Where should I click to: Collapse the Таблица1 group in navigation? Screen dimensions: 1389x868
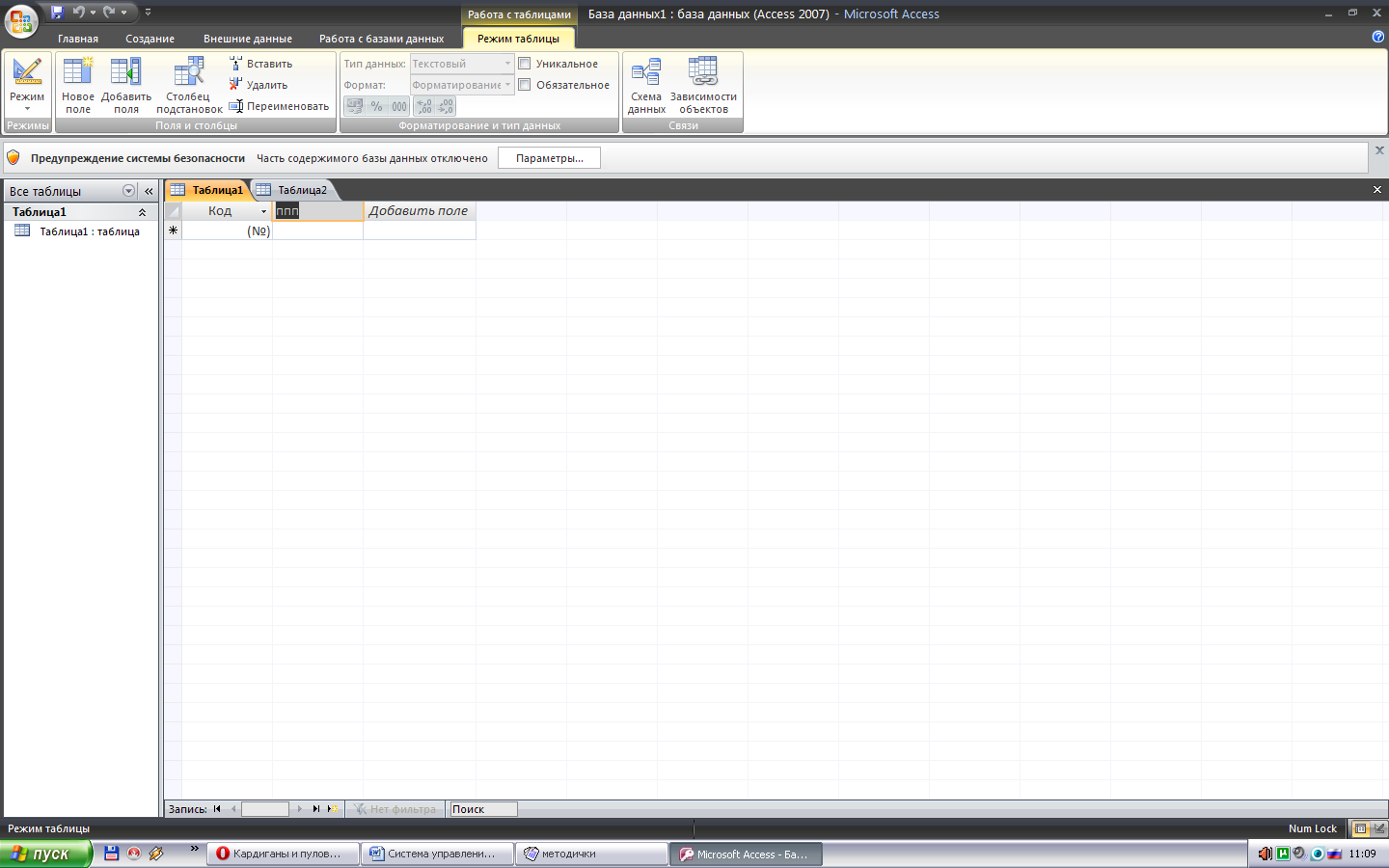click(142, 212)
